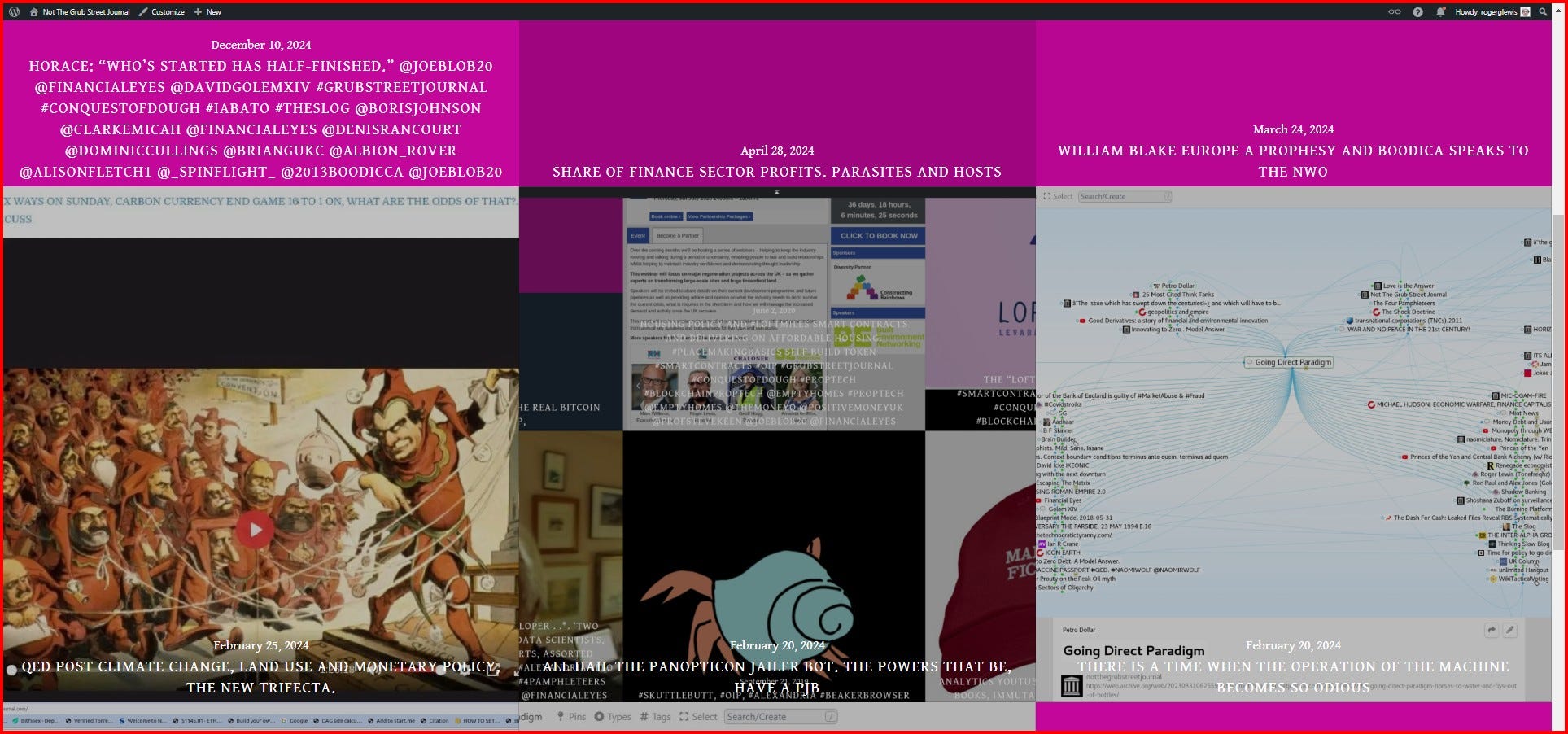Open Share of Finance Sector Profits post

point(777,172)
